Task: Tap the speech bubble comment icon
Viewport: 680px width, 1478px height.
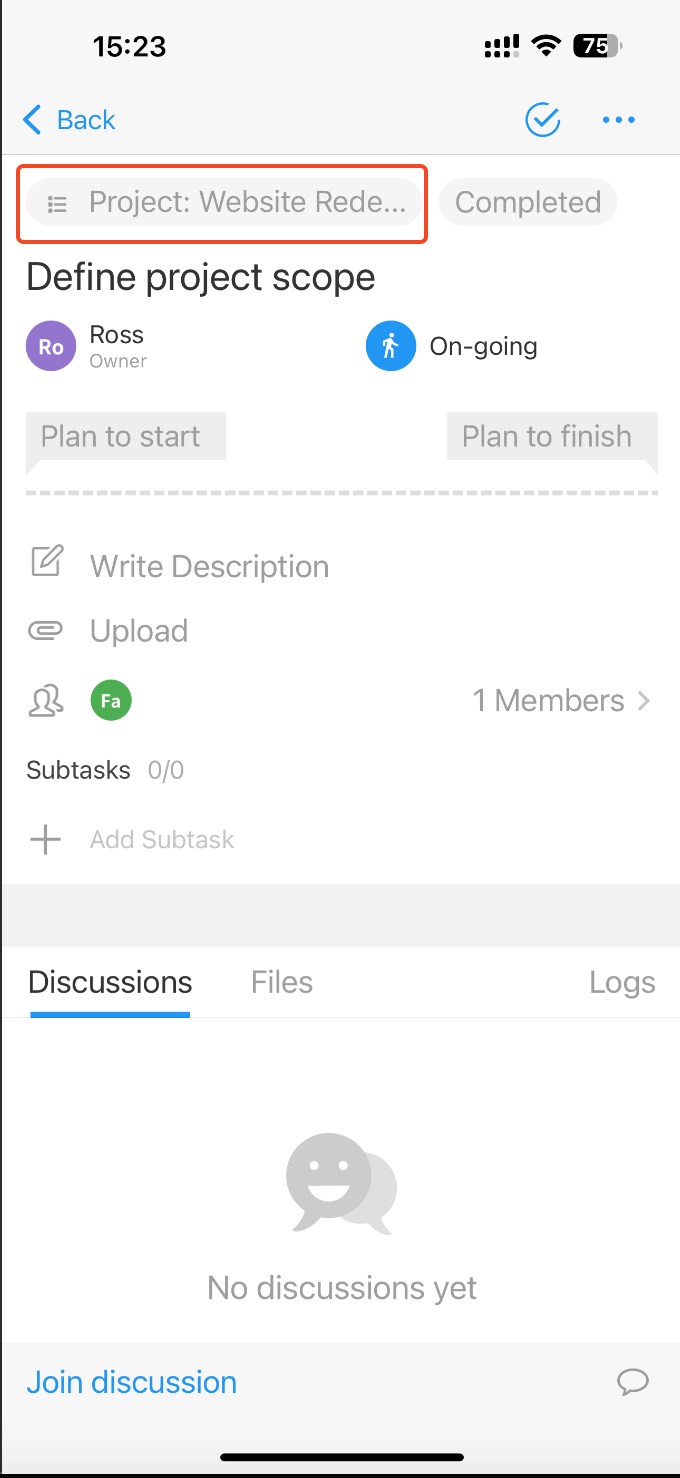Action: click(632, 1382)
